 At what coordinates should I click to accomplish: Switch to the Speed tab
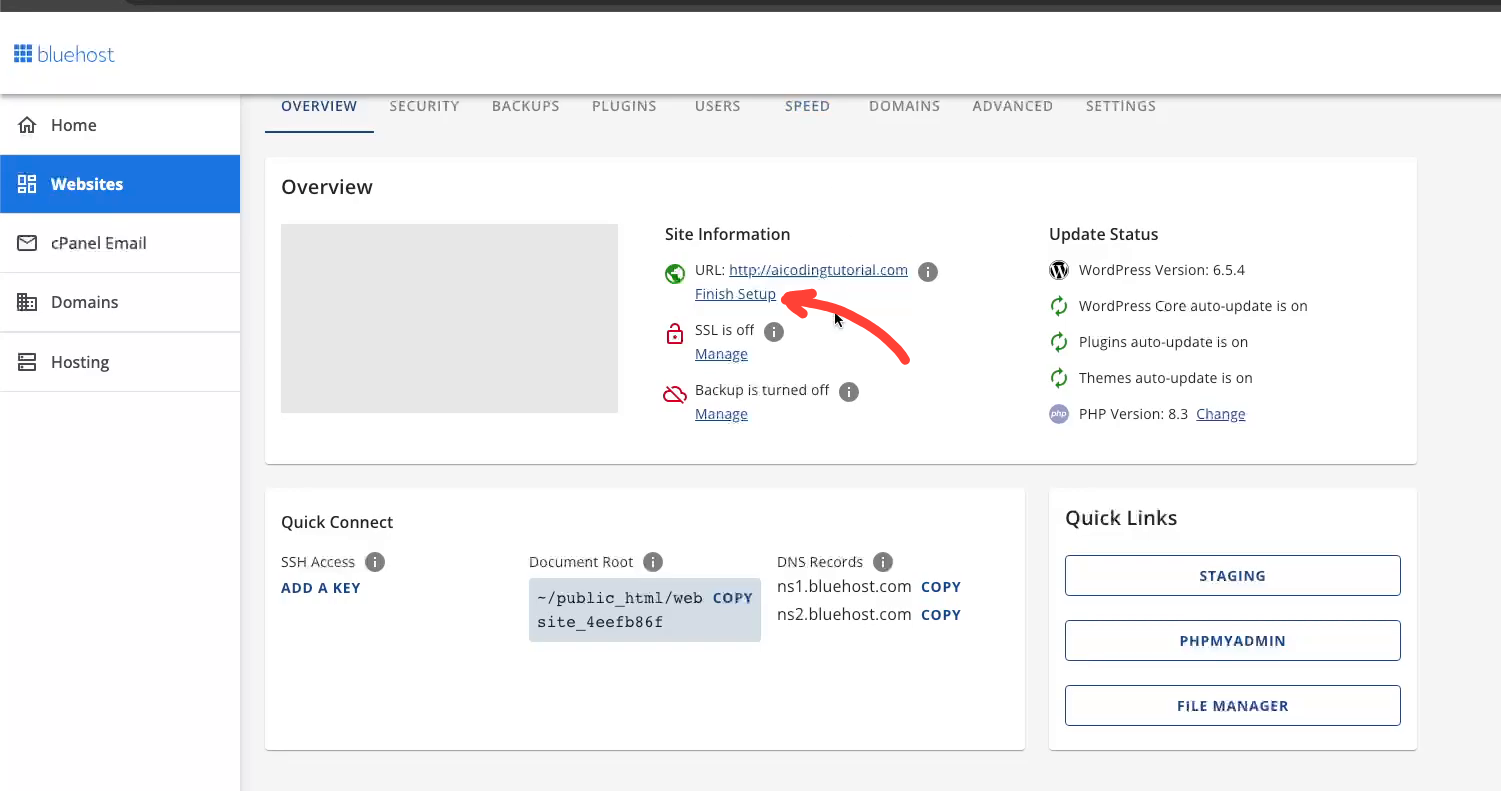(808, 106)
